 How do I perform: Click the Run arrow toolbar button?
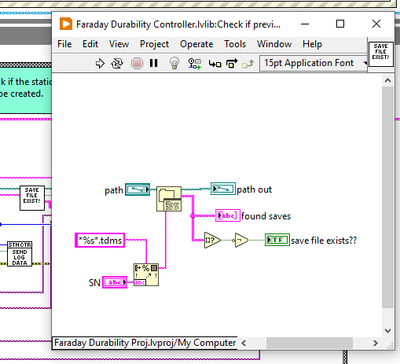coord(100,63)
